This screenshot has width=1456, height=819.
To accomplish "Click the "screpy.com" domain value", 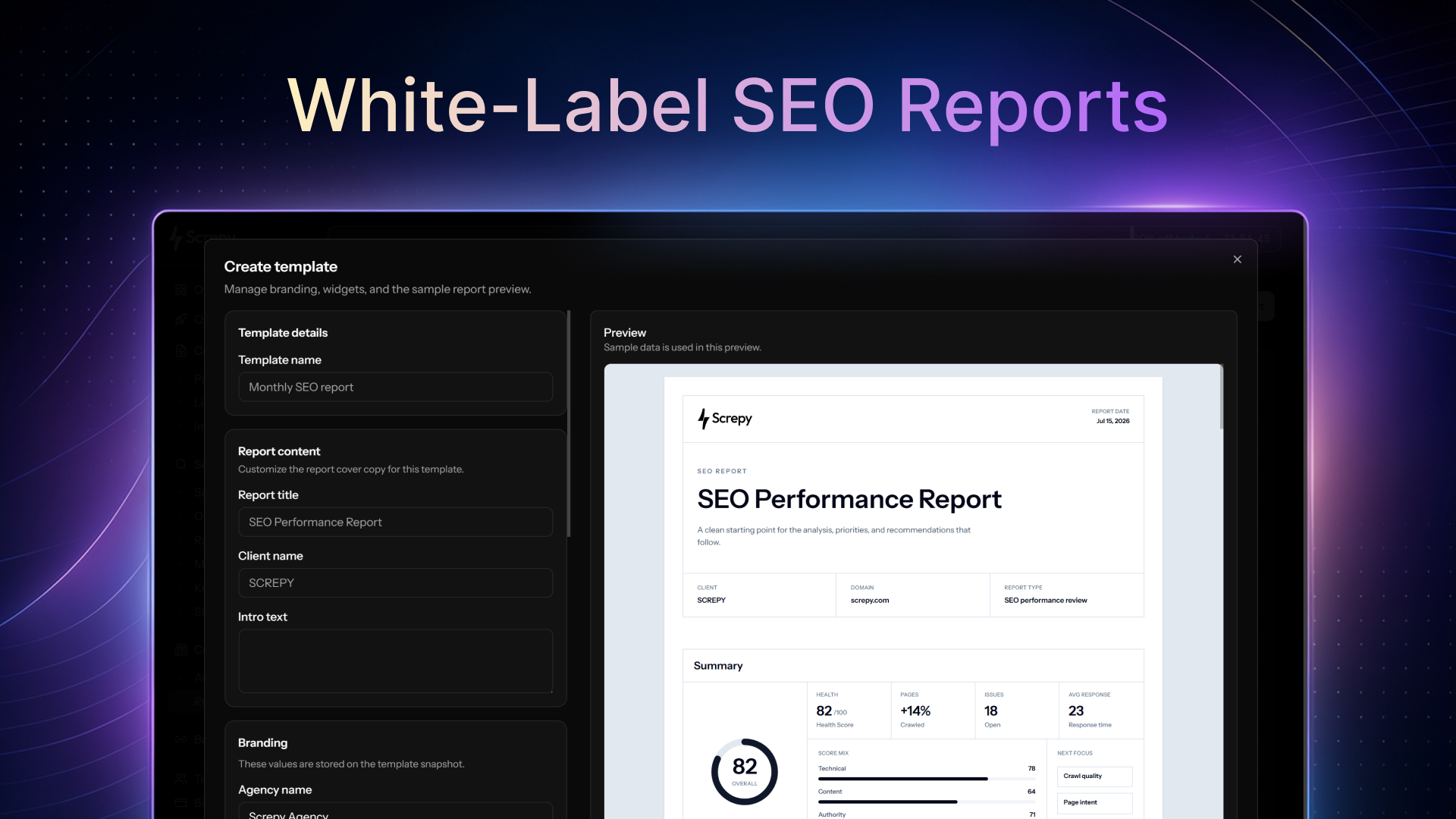I will pos(870,600).
